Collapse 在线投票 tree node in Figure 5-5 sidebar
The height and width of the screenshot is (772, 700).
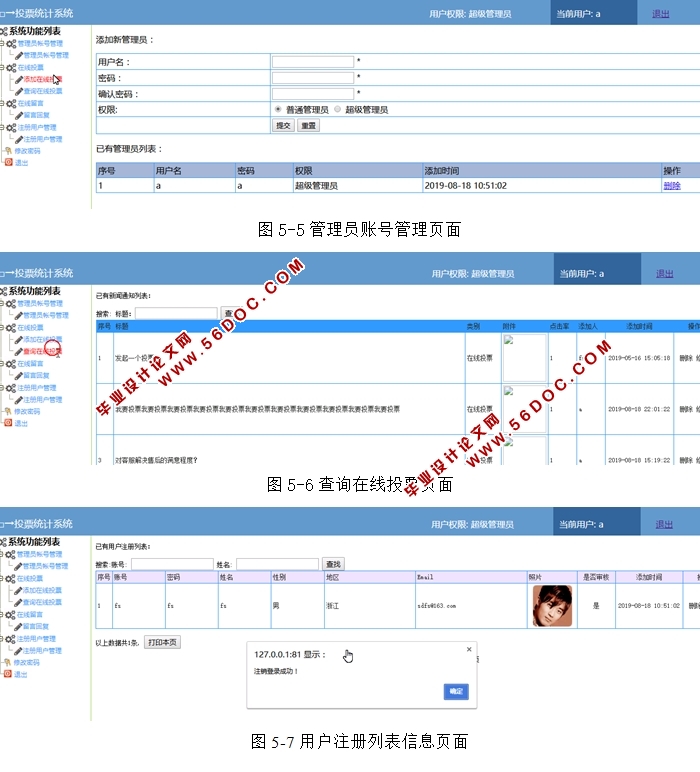[x=2, y=68]
